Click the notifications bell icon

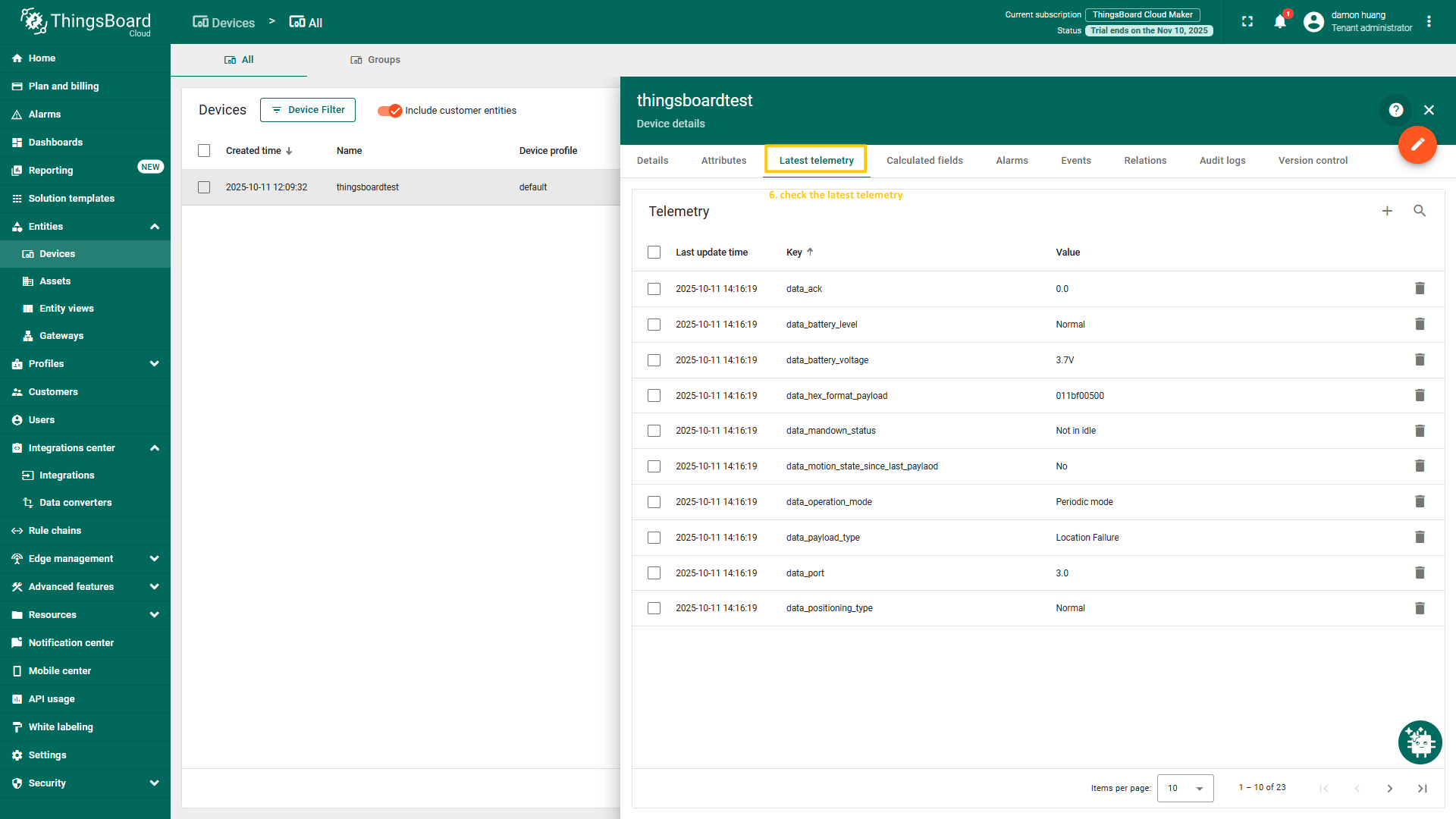(1280, 21)
